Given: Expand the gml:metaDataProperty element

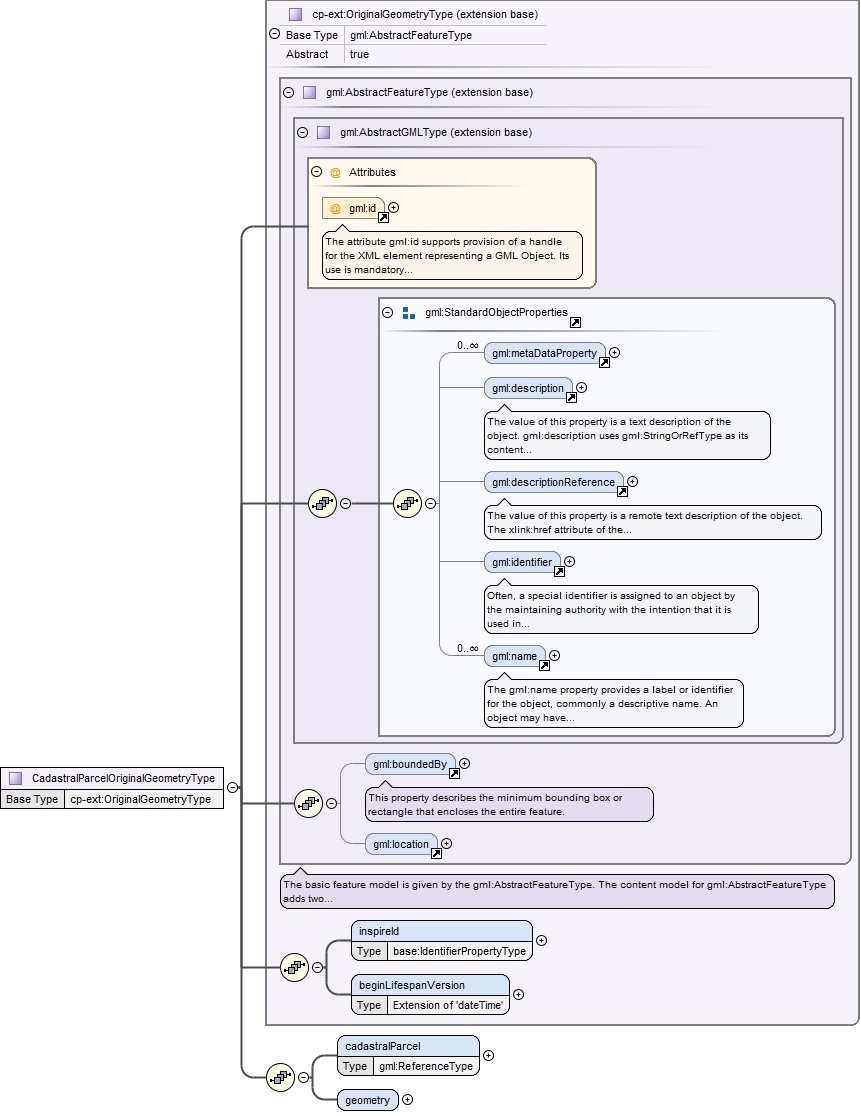Looking at the screenshot, I should click(615, 352).
